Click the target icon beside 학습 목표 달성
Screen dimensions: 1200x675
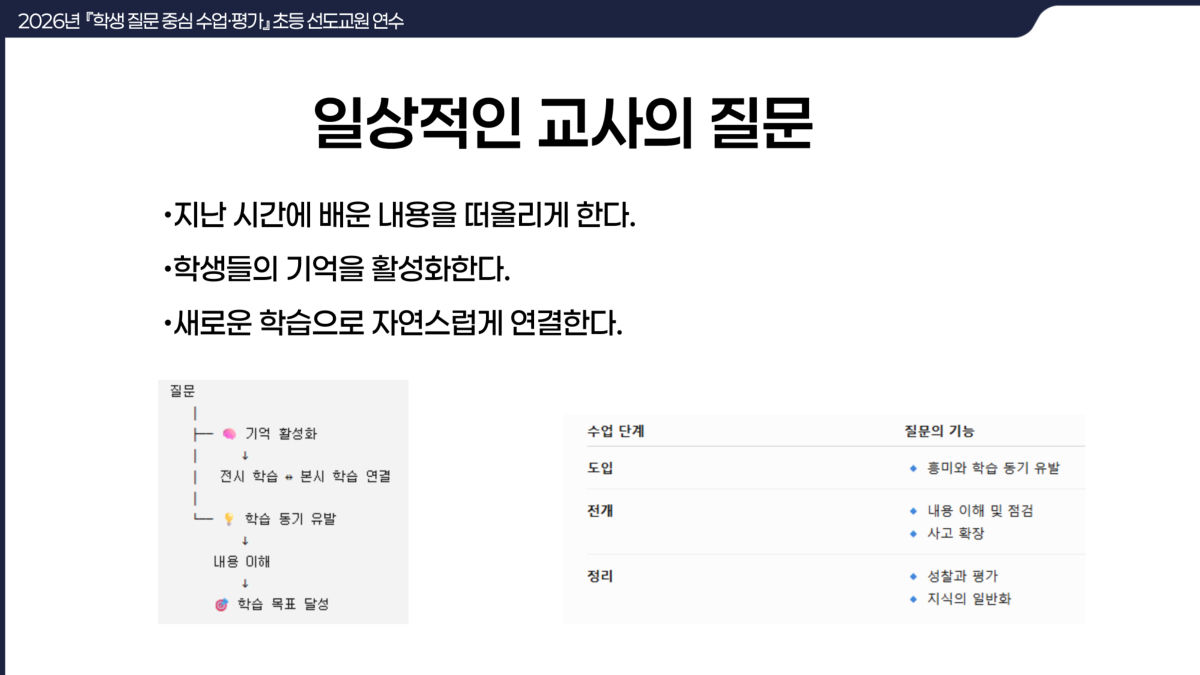[222, 605]
